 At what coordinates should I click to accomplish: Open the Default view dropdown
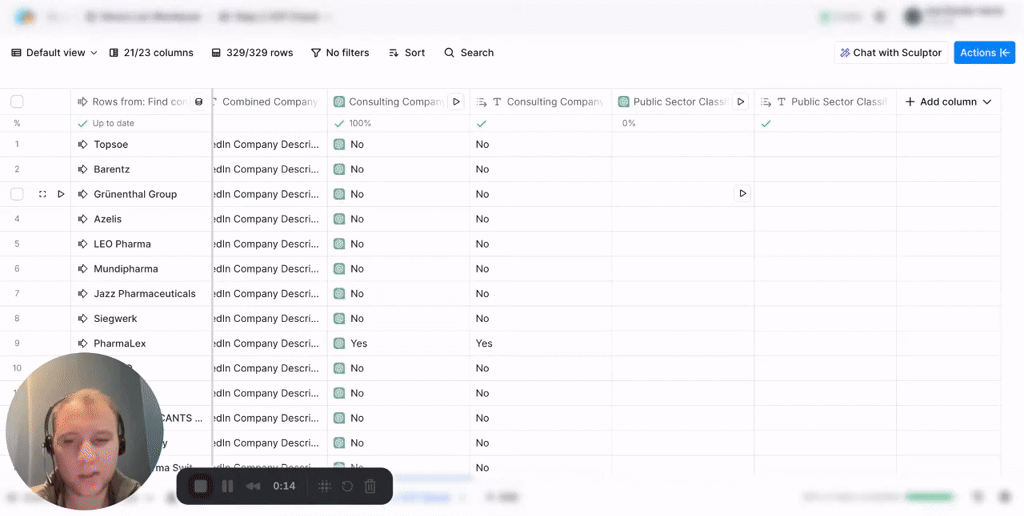(54, 53)
